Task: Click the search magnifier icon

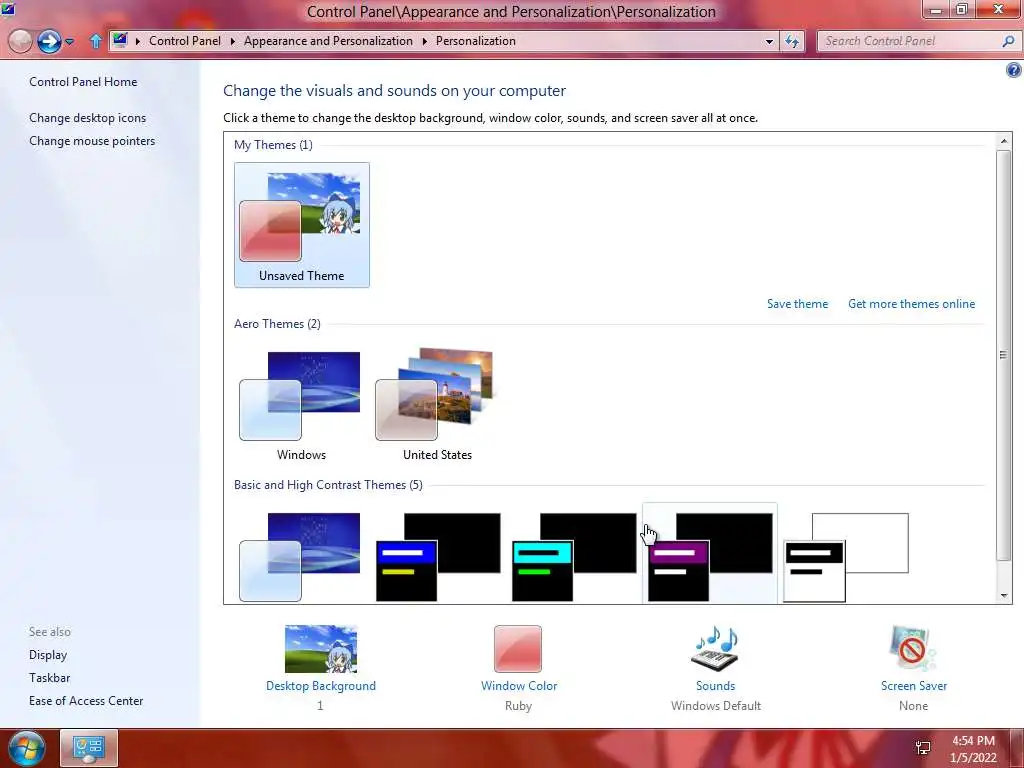Action: point(1008,41)
